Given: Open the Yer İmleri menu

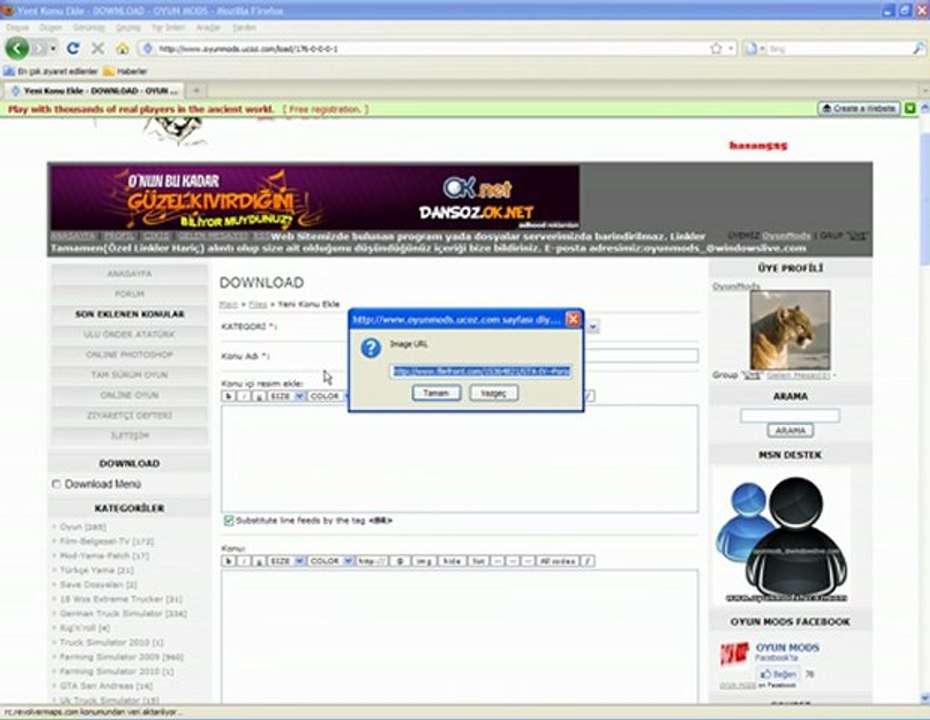Looking at the screenshot, I should 168,27.
